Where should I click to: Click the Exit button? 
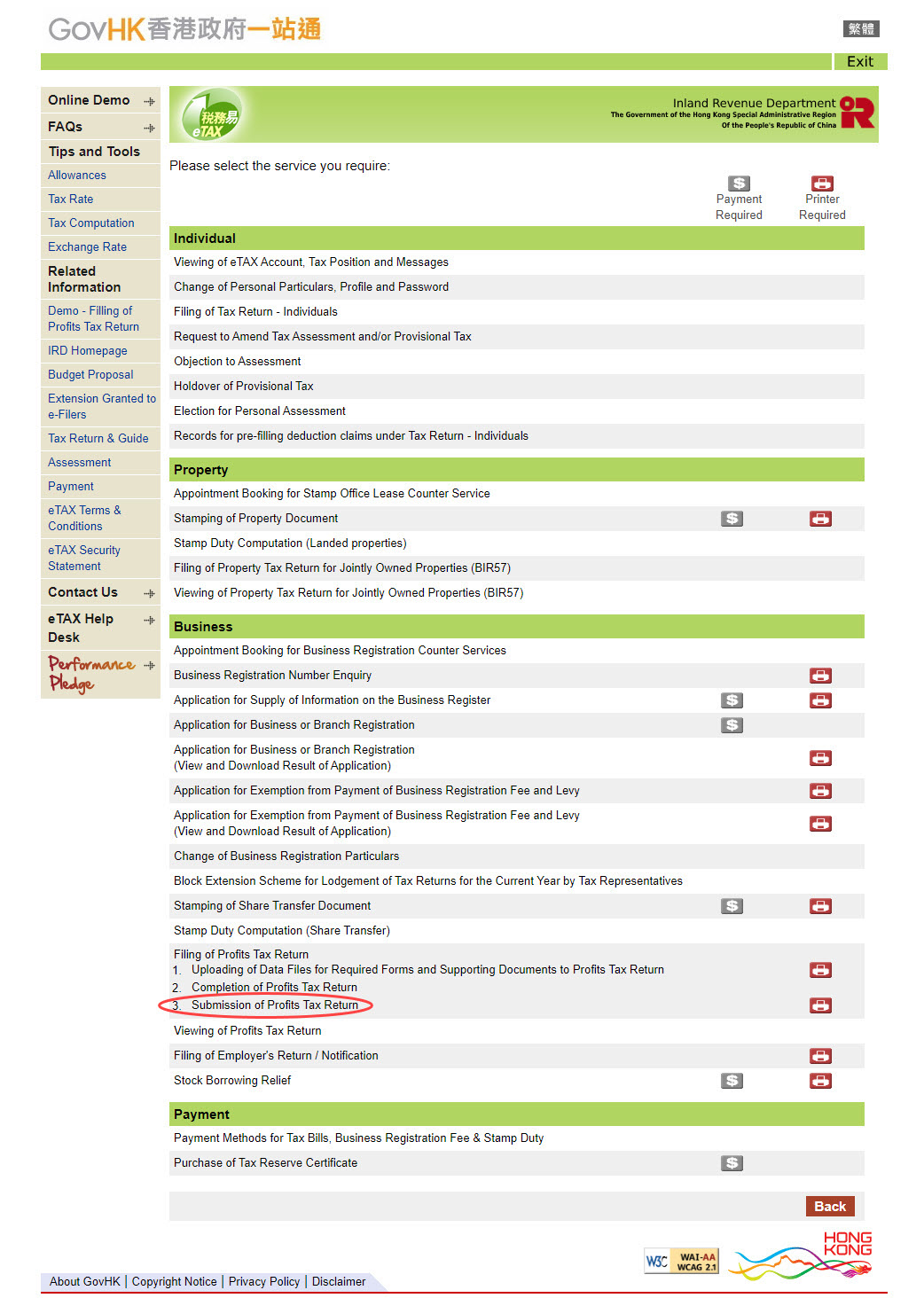tap(859, 61)
